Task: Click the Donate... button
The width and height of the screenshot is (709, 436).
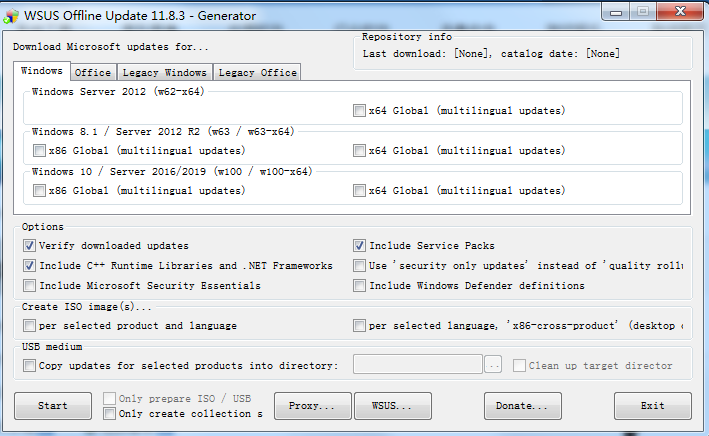Action: pyautogui.click(x=523, y=406)
